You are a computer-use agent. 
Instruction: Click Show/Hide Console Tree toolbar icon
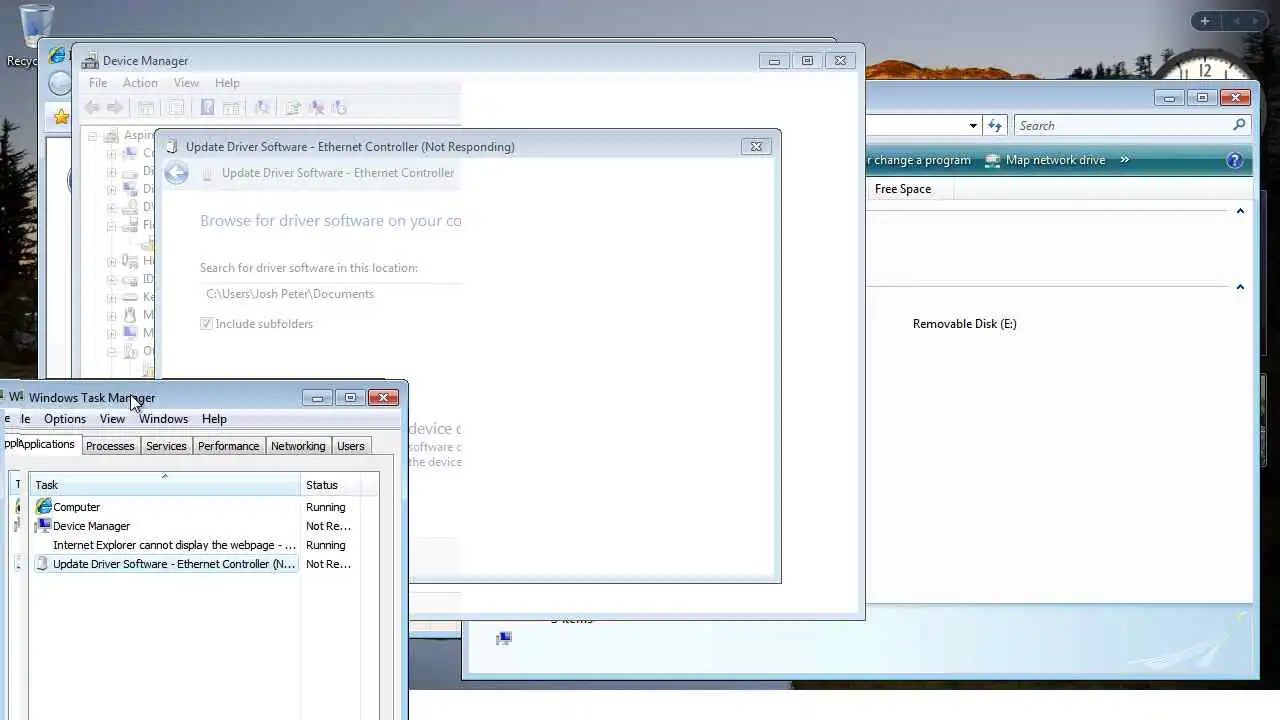tap(145, 108)
